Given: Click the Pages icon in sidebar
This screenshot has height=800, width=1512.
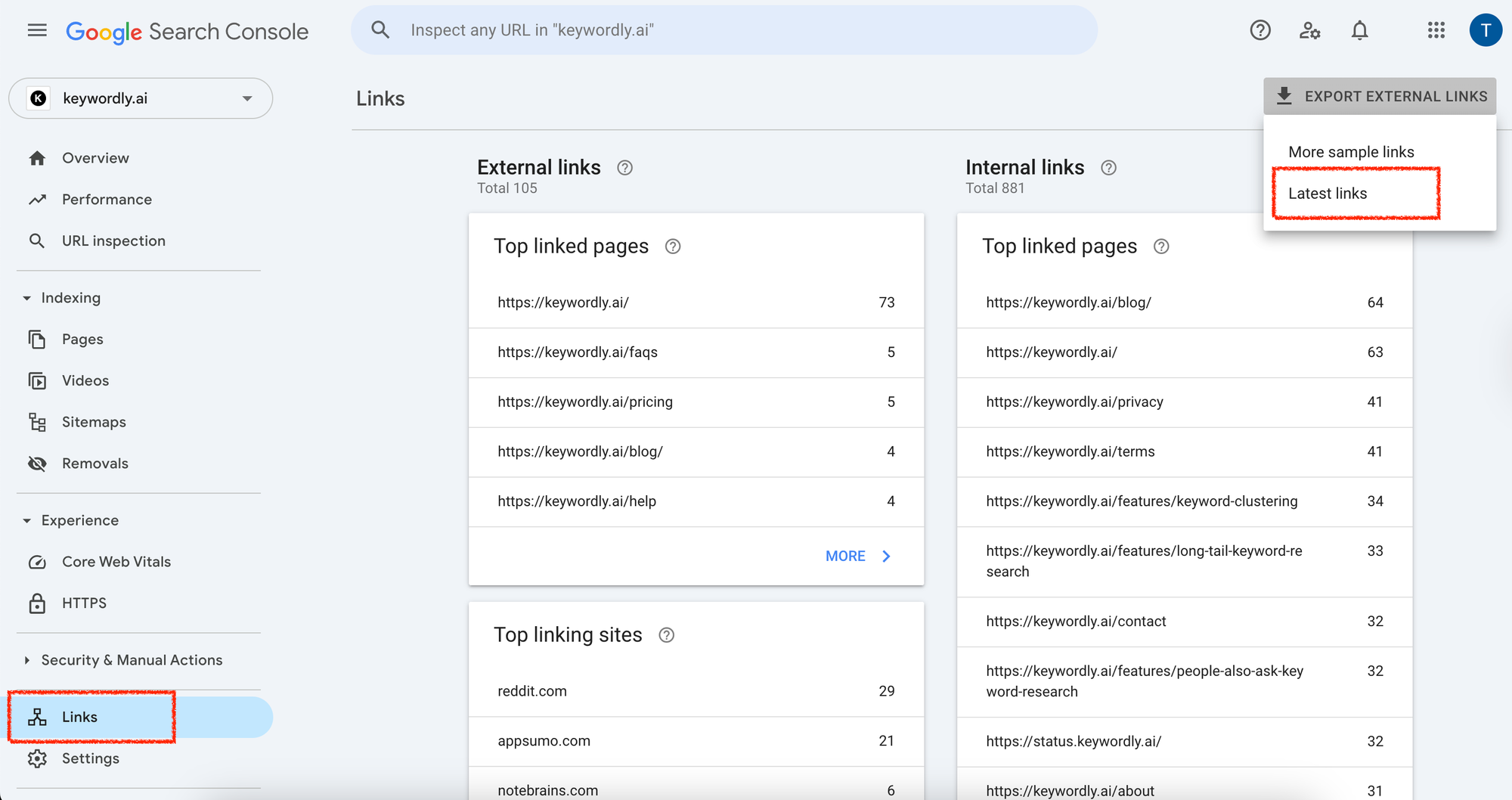Looking at the screenshot, I should (37, 340).
